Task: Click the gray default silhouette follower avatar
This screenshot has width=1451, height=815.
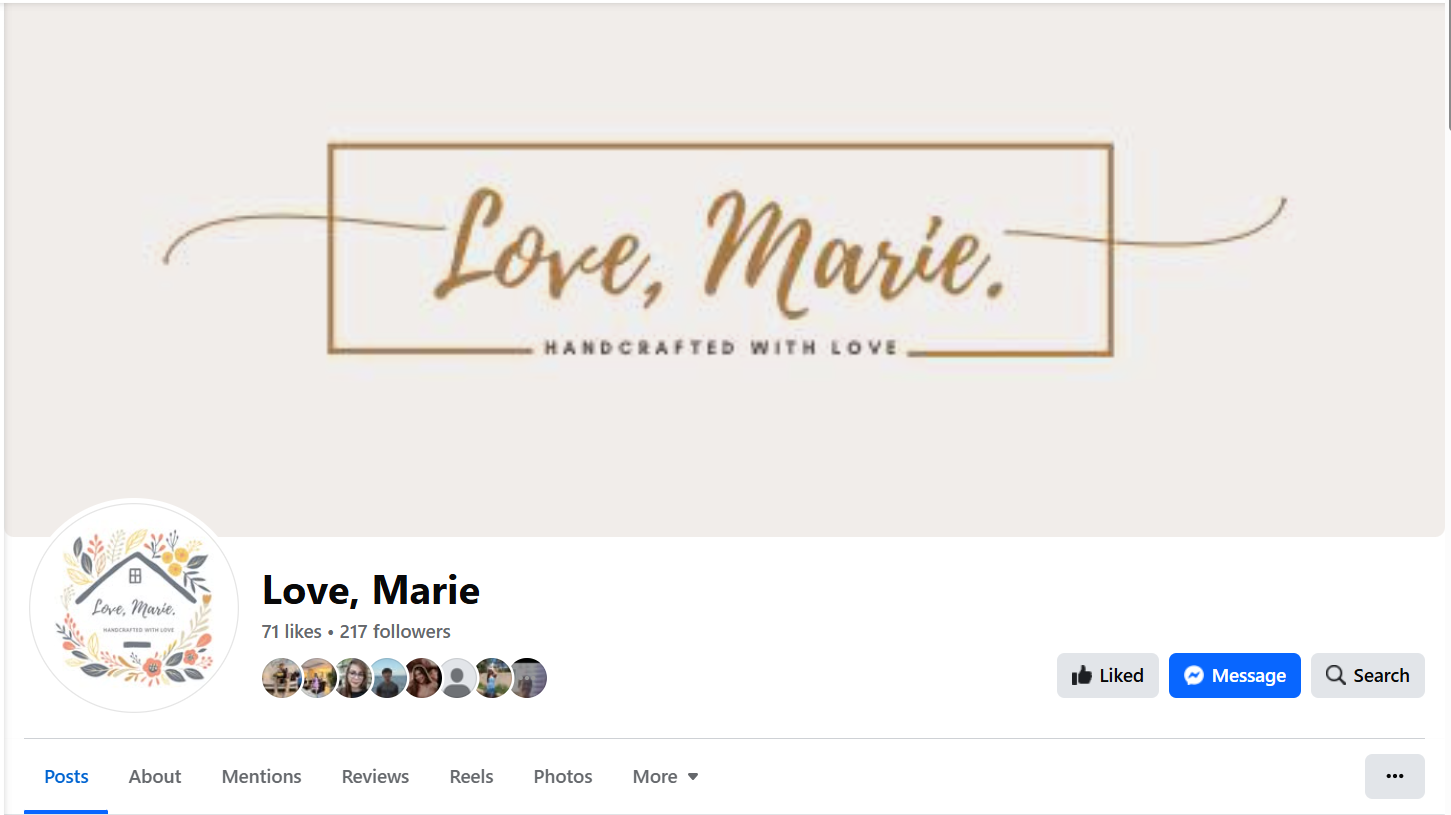Action: [457, 678]
